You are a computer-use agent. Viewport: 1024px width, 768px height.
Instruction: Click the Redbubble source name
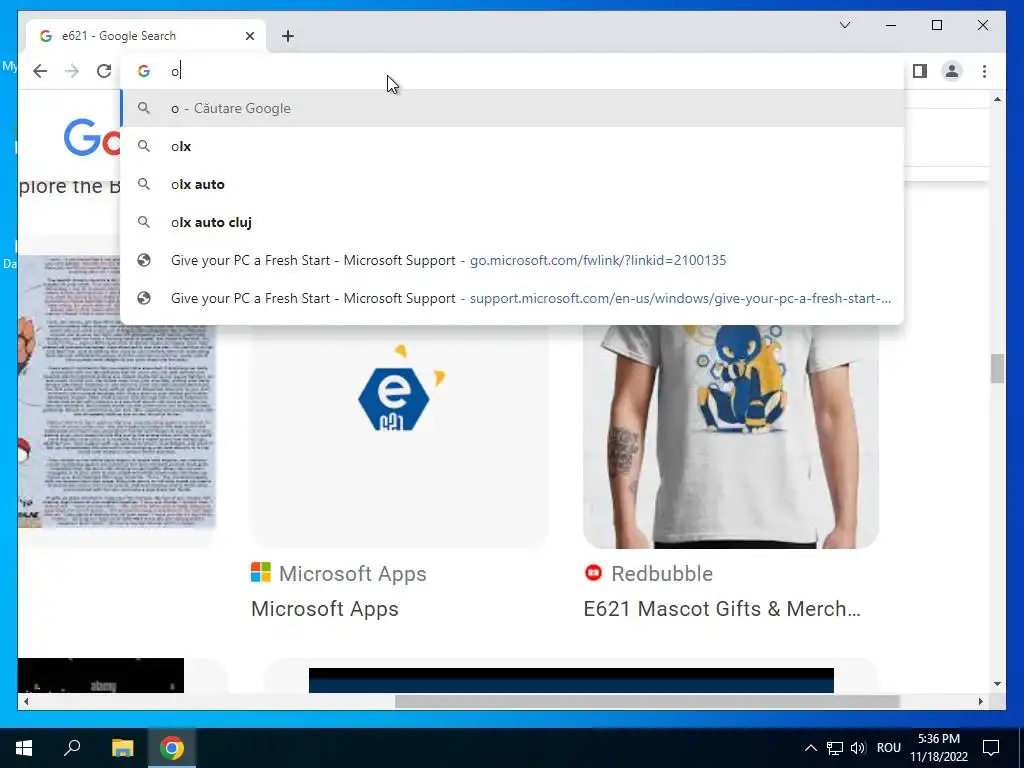662,573
